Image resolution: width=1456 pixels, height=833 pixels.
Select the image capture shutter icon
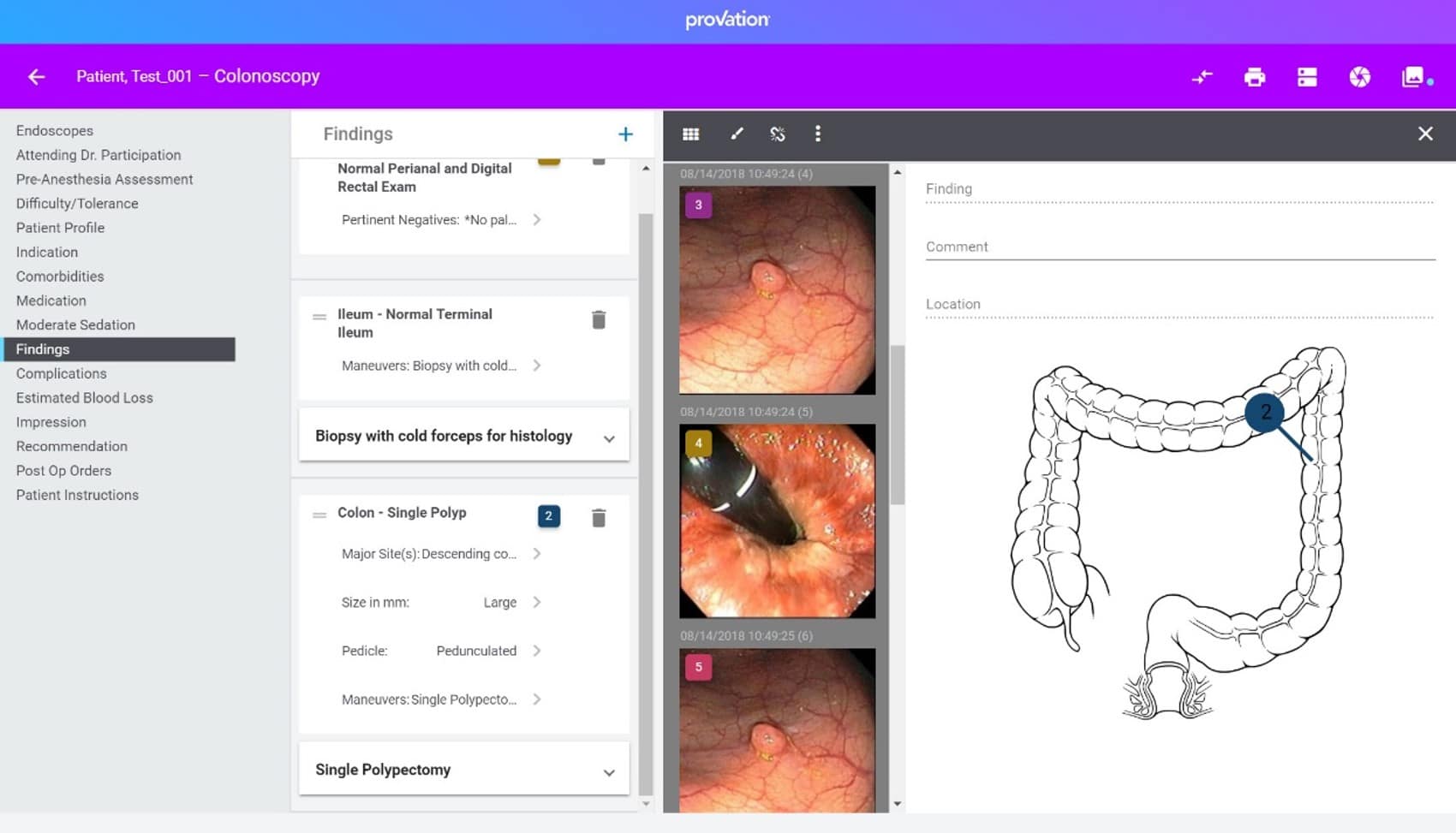coord(1359,76)
